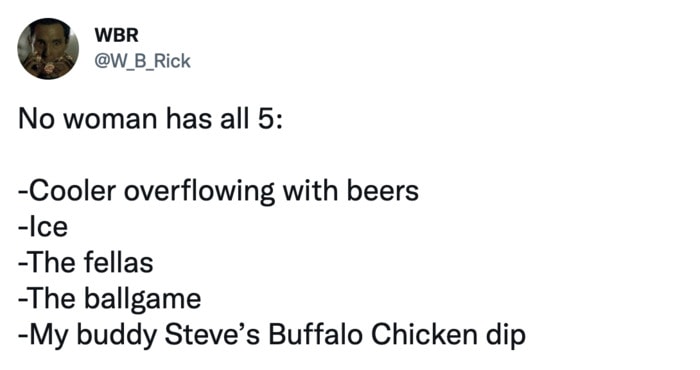700x370 pixels.
Task: Click the Buffalo Chicken dip line
Action: (x=272, y=335)
